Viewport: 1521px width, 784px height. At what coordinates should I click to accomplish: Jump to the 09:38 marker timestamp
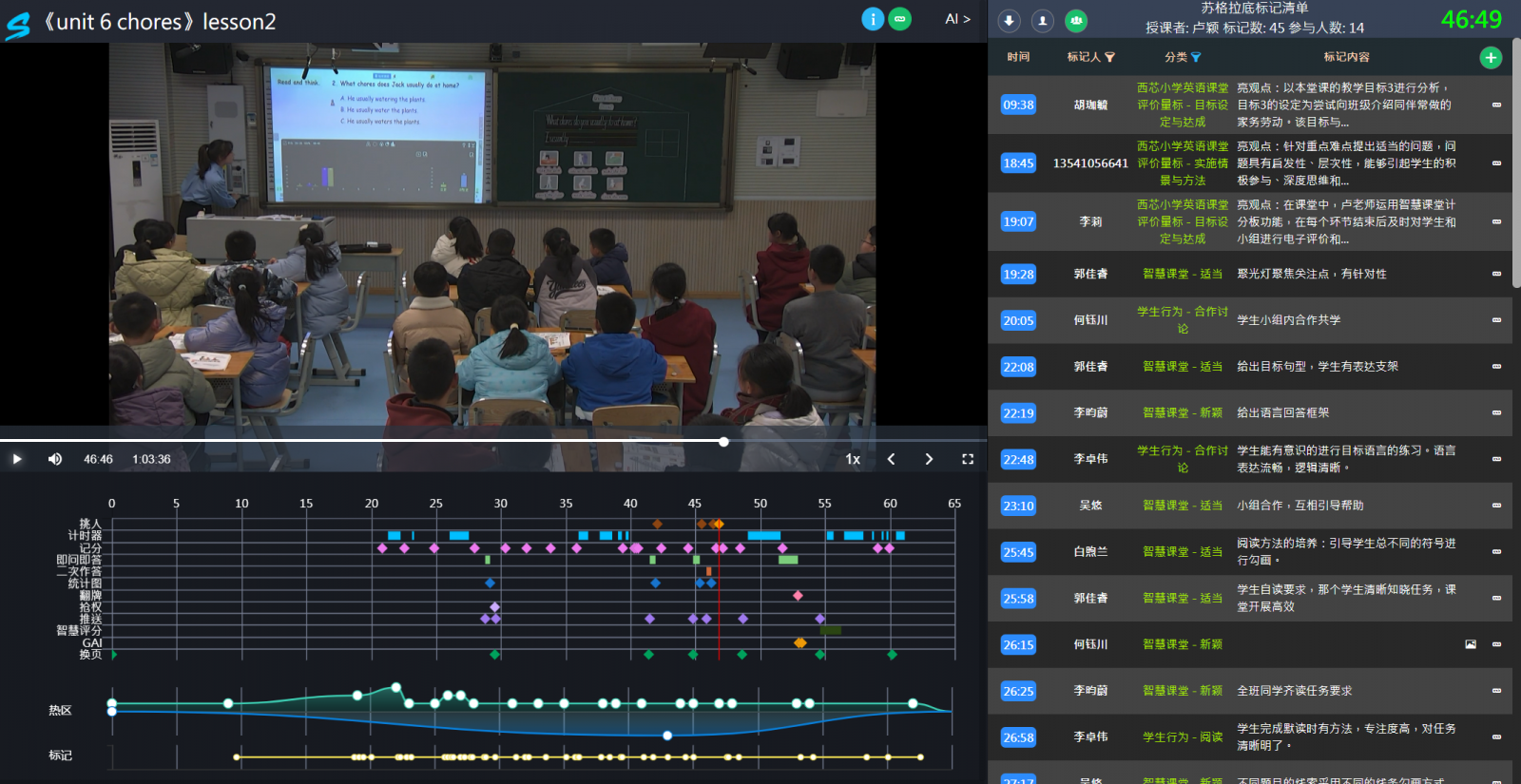[1018, 105]
